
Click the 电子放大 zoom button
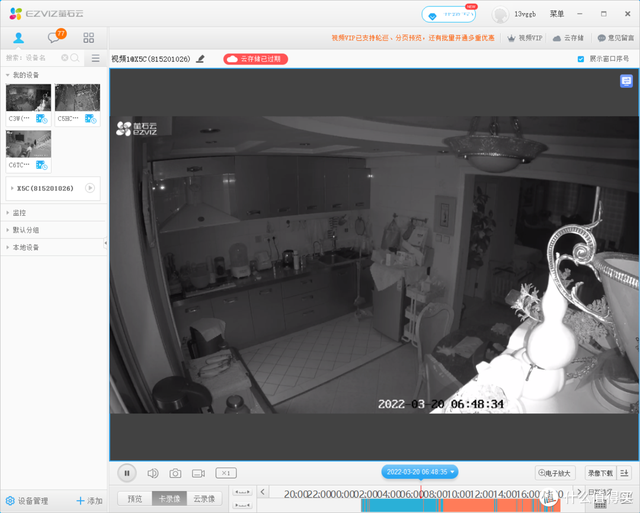[555, 473]
